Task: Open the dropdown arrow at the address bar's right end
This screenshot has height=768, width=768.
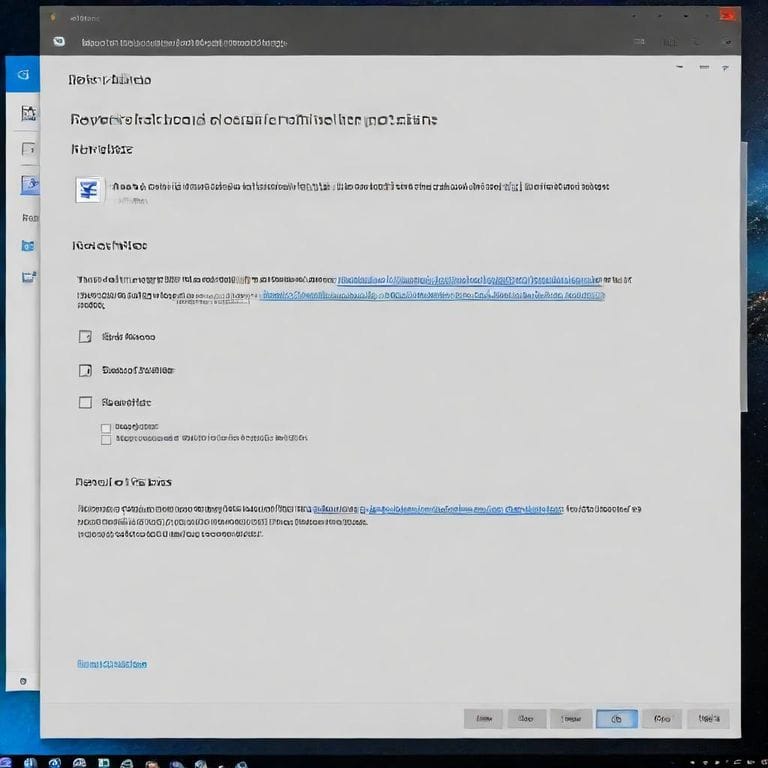Action: click(728, 43)
